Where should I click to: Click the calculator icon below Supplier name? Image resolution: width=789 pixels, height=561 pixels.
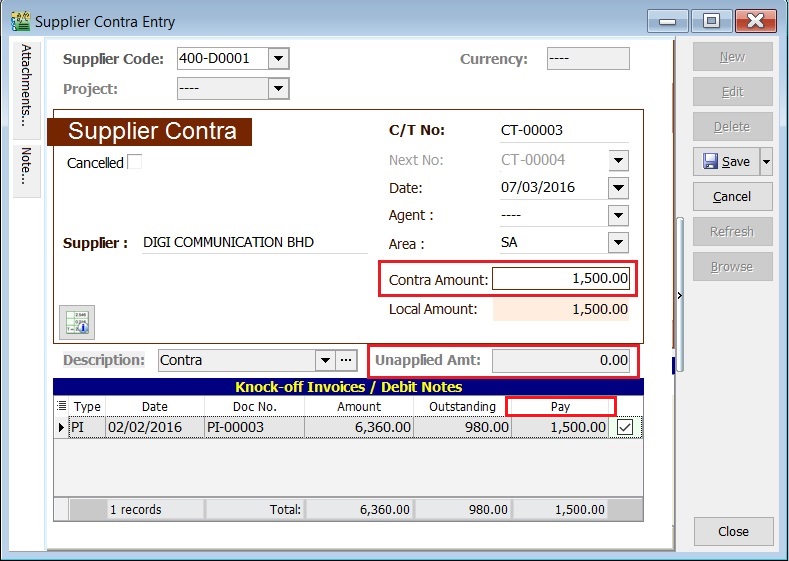click(x=77, y=322)
